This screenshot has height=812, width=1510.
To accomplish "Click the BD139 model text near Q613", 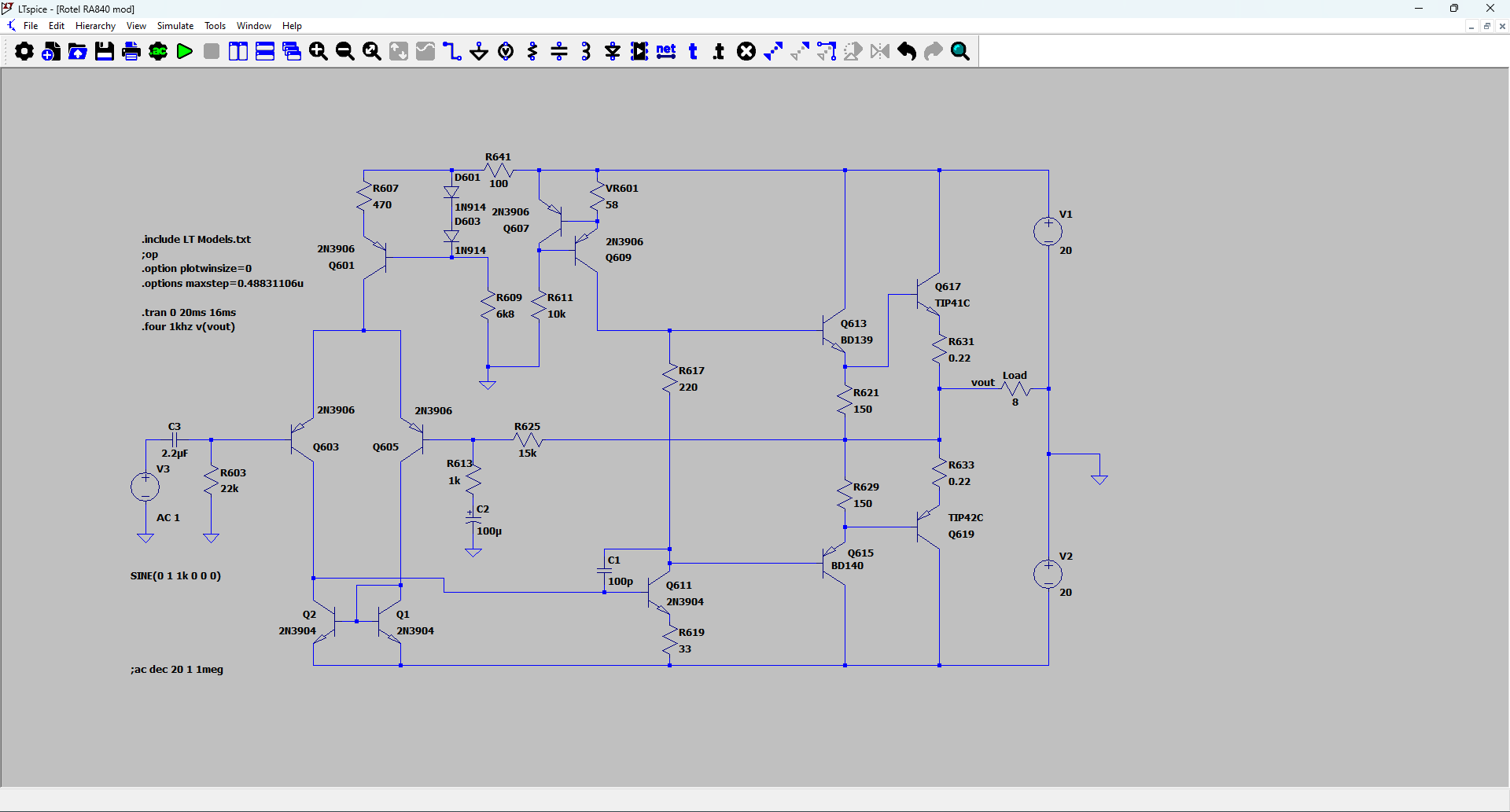I will tap(856, 340).
